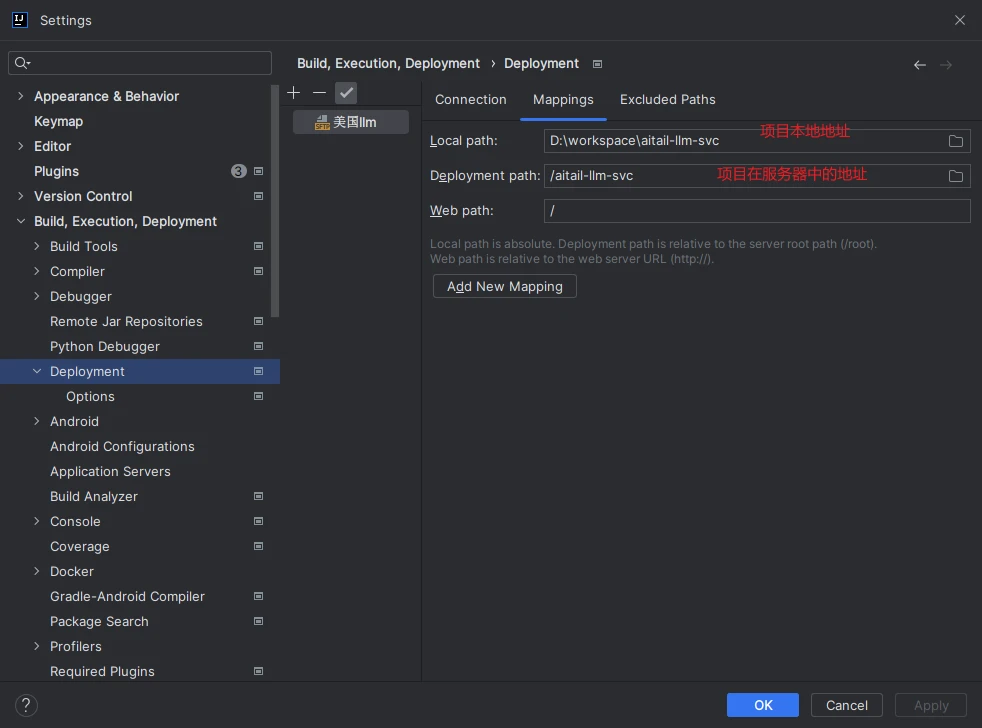Open Android Configurations settings
Image resolution: width=982 pixels, height=728 pixels.
tap(122, 447)
